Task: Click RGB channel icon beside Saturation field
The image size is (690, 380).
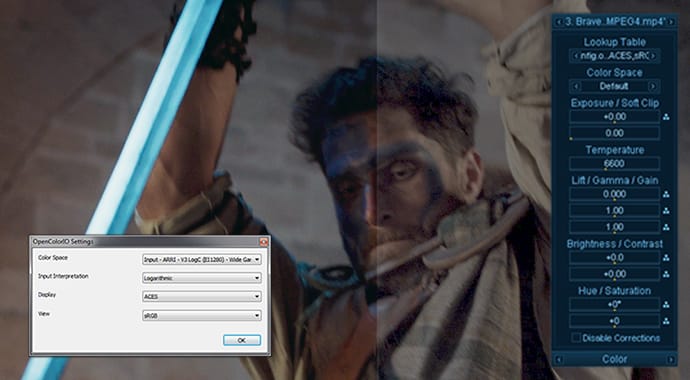Action: tap(666, 322)
